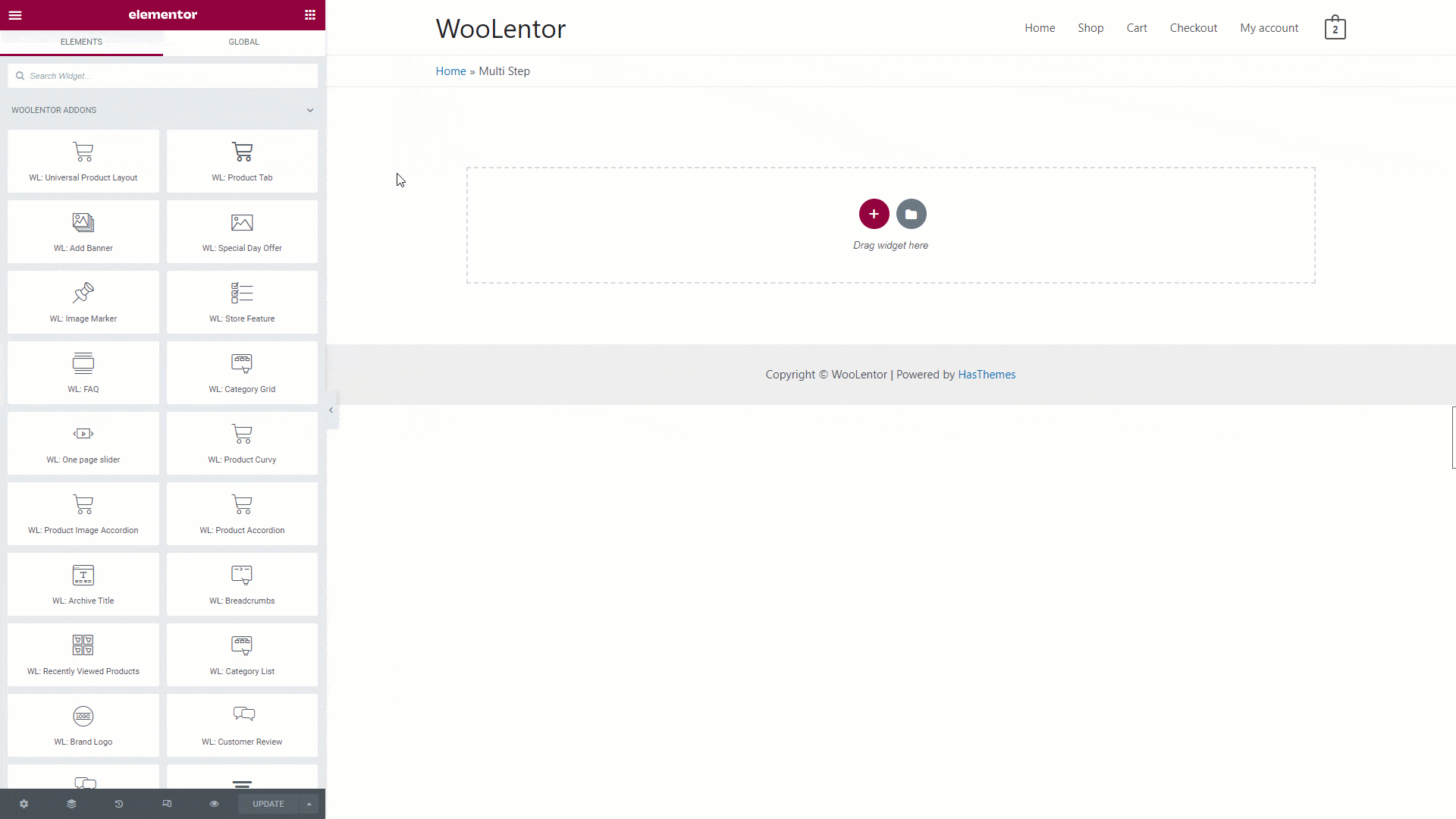Open the template library folder button
Screen dimensions: 1456x819
tap(911, 214)
